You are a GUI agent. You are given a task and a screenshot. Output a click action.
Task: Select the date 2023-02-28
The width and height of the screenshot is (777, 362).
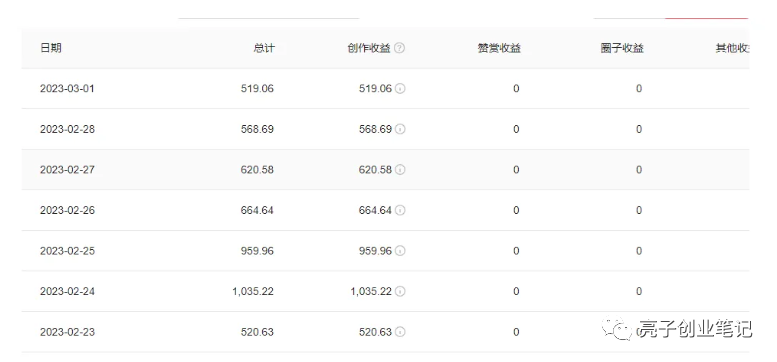point(67,129)
